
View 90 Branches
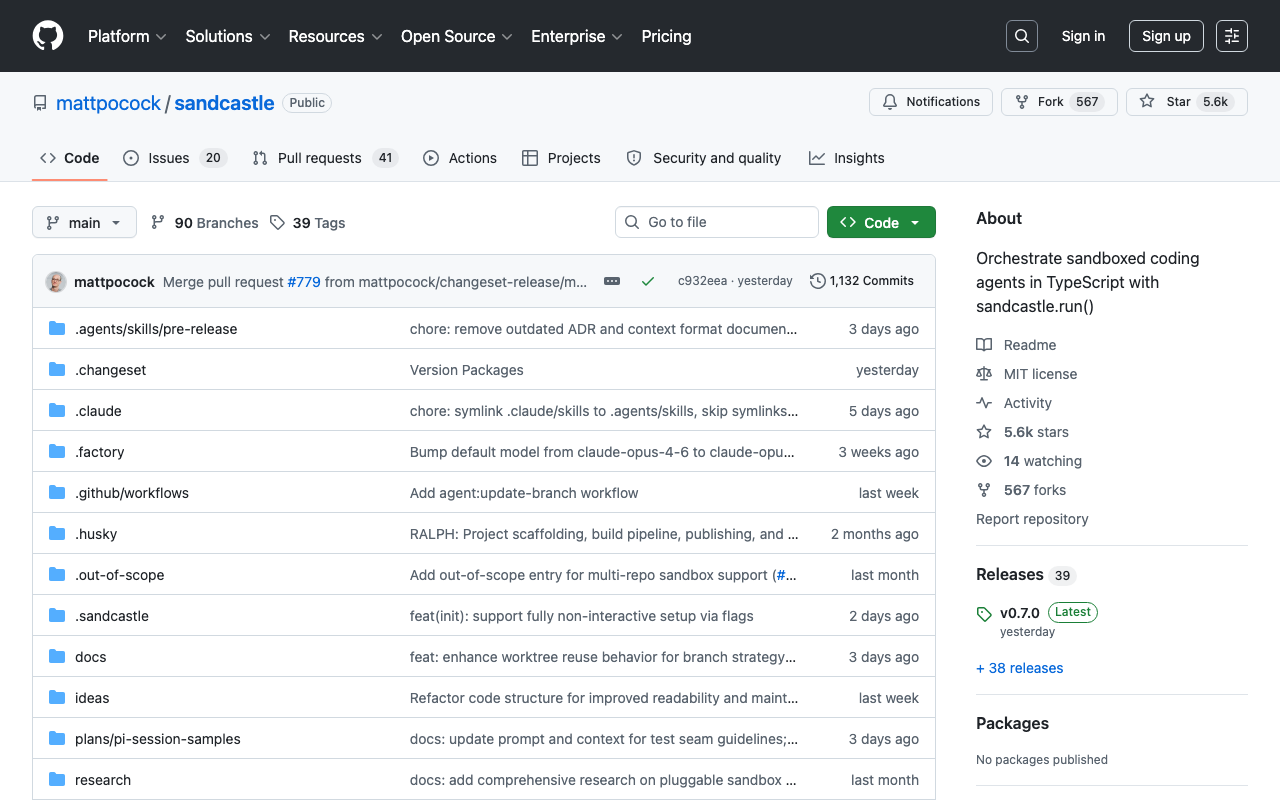tap(205, 223)
